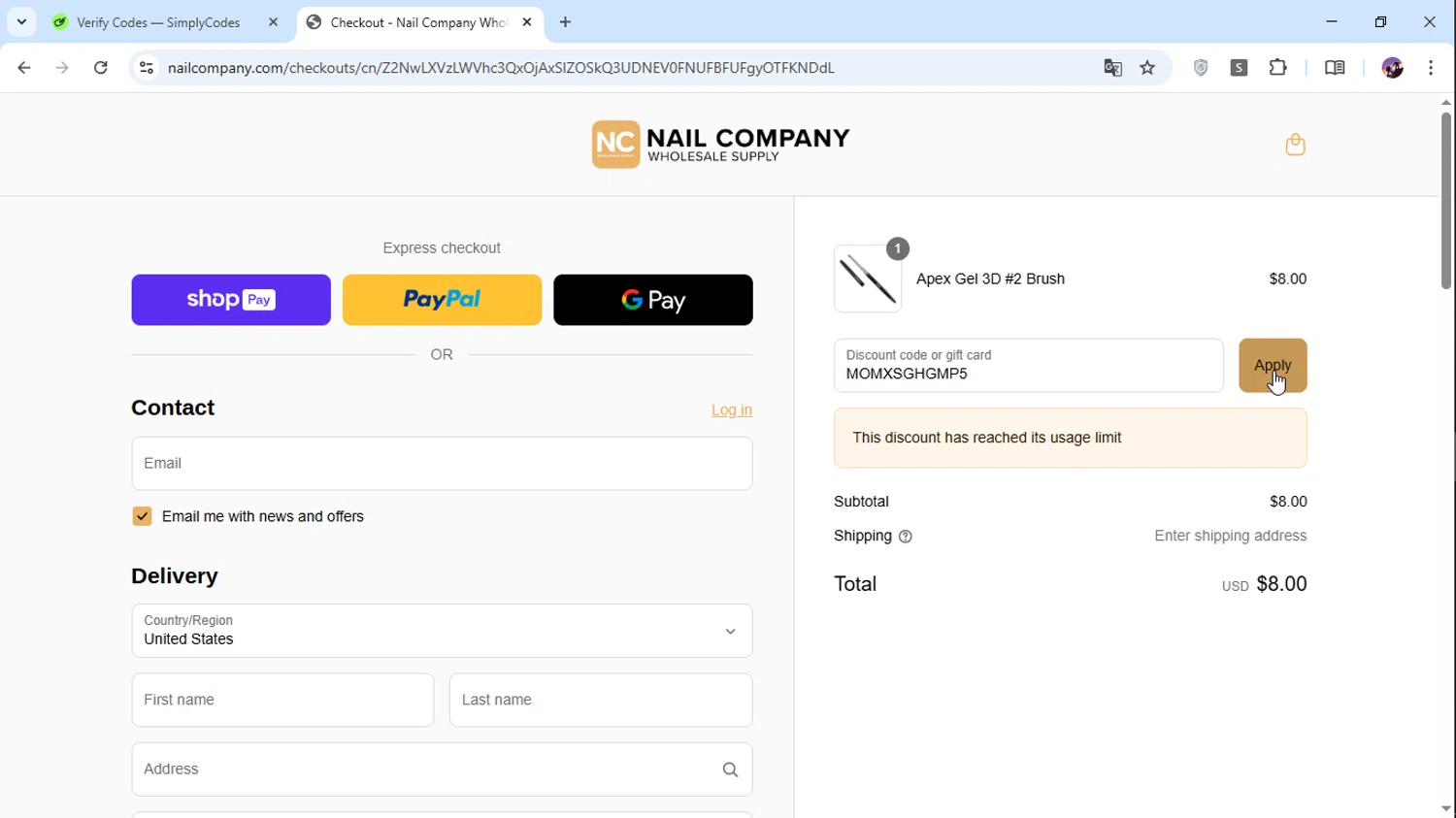Open the tab search dropdown arrow
This screenshot has height=818, width=1456.
21,22
